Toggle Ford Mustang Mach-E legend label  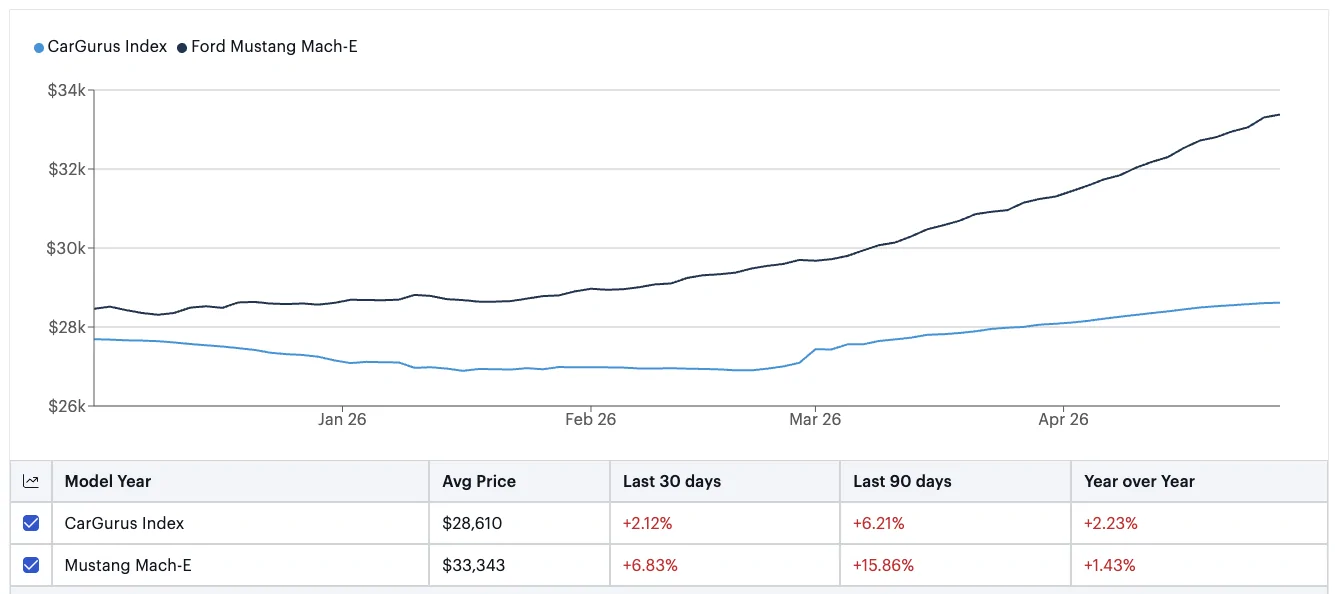click(274, 47)
